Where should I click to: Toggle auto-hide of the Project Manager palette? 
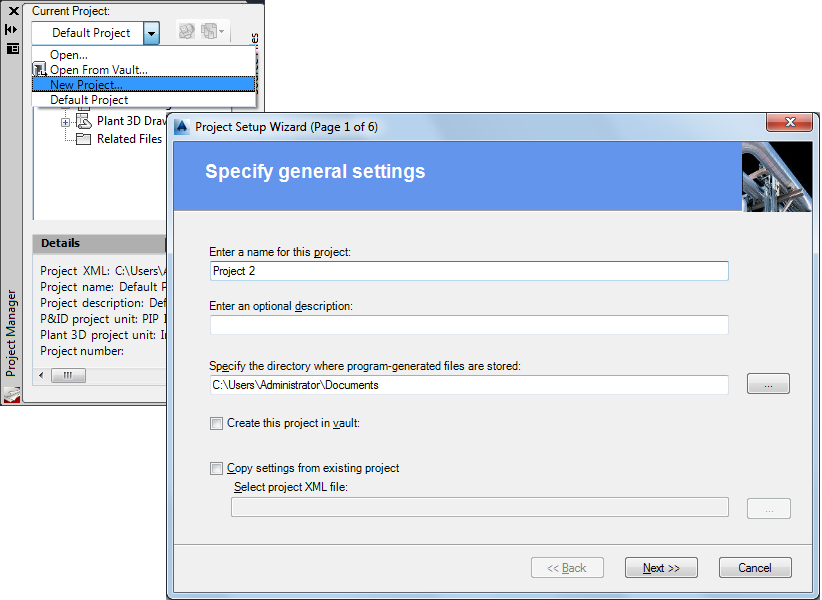[x=11, y=30]
